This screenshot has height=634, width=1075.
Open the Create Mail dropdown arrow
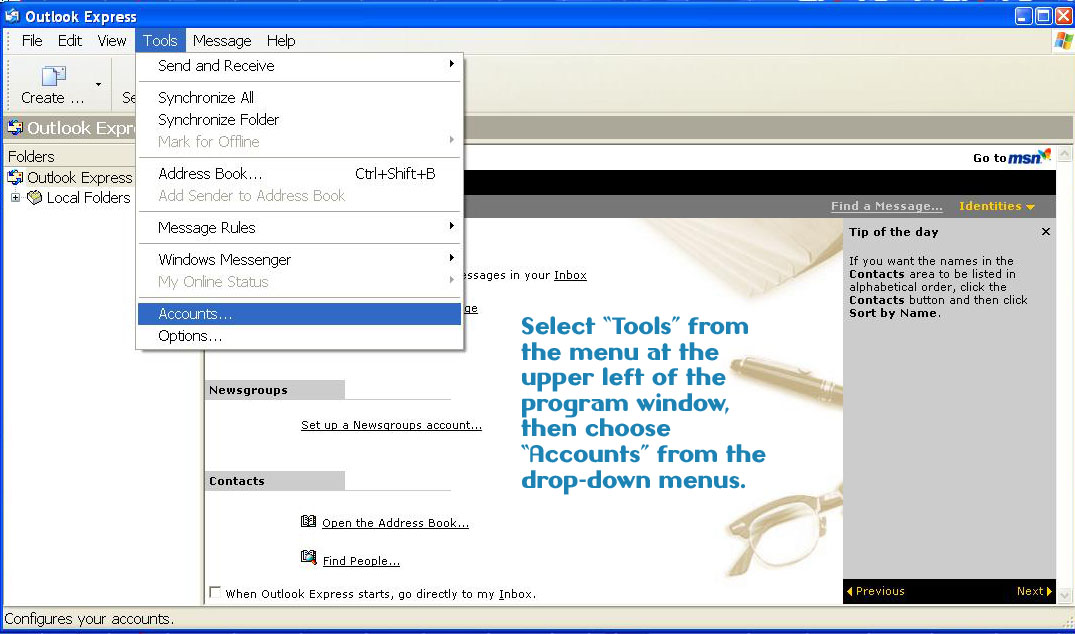[x=98, y=85]
